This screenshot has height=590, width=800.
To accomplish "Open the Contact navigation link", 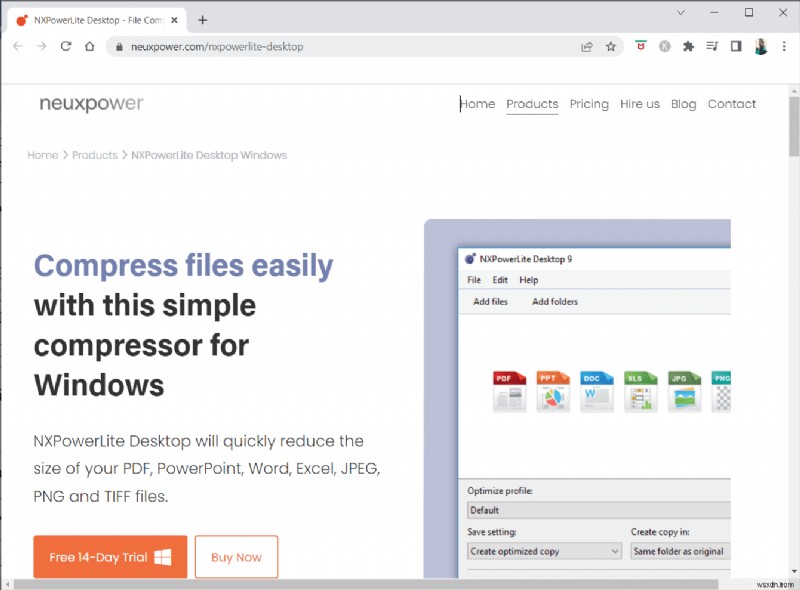I will click(x=732, y=104).
